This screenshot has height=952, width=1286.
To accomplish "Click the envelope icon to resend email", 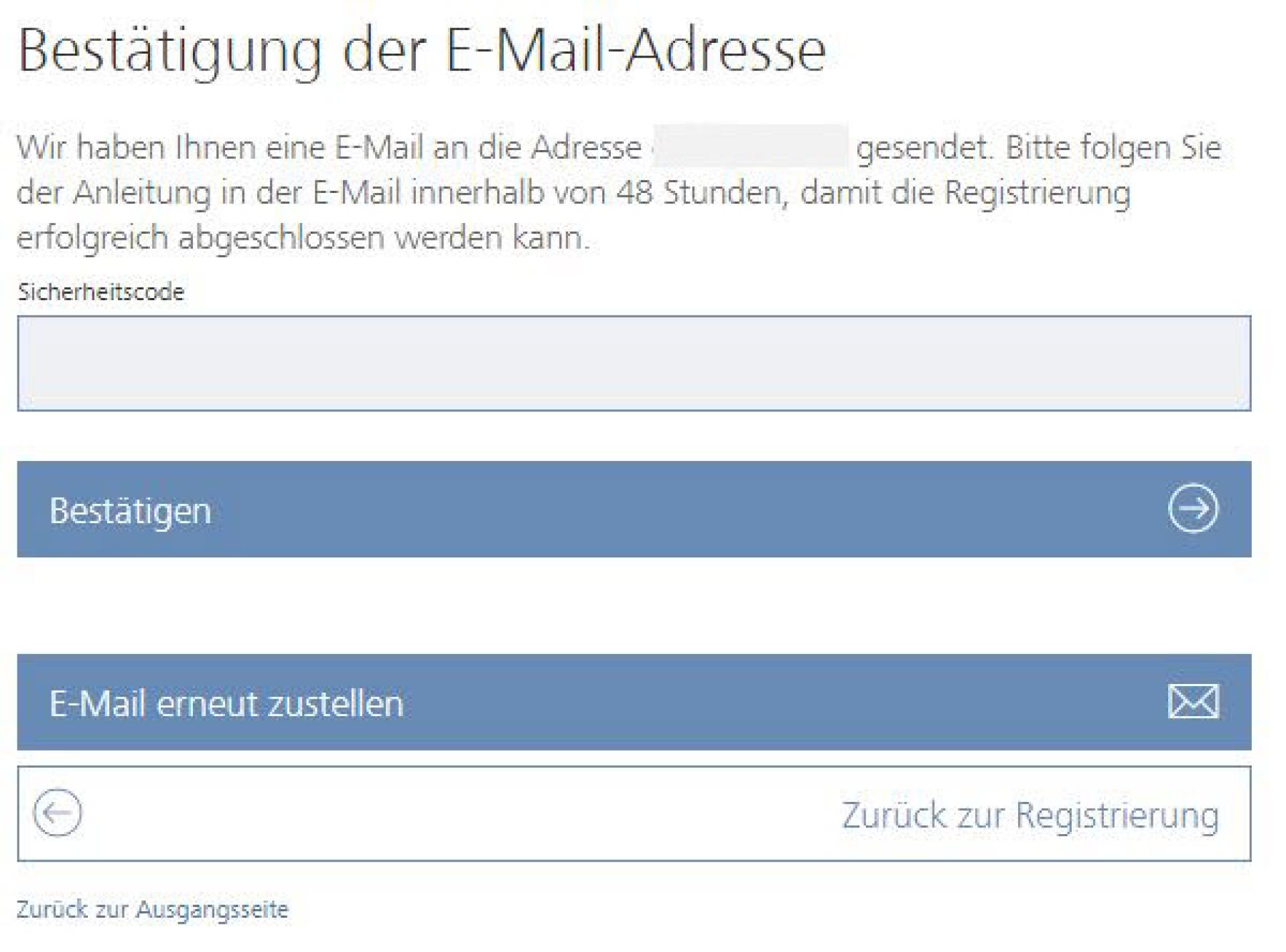I will tap(1193, 701).
